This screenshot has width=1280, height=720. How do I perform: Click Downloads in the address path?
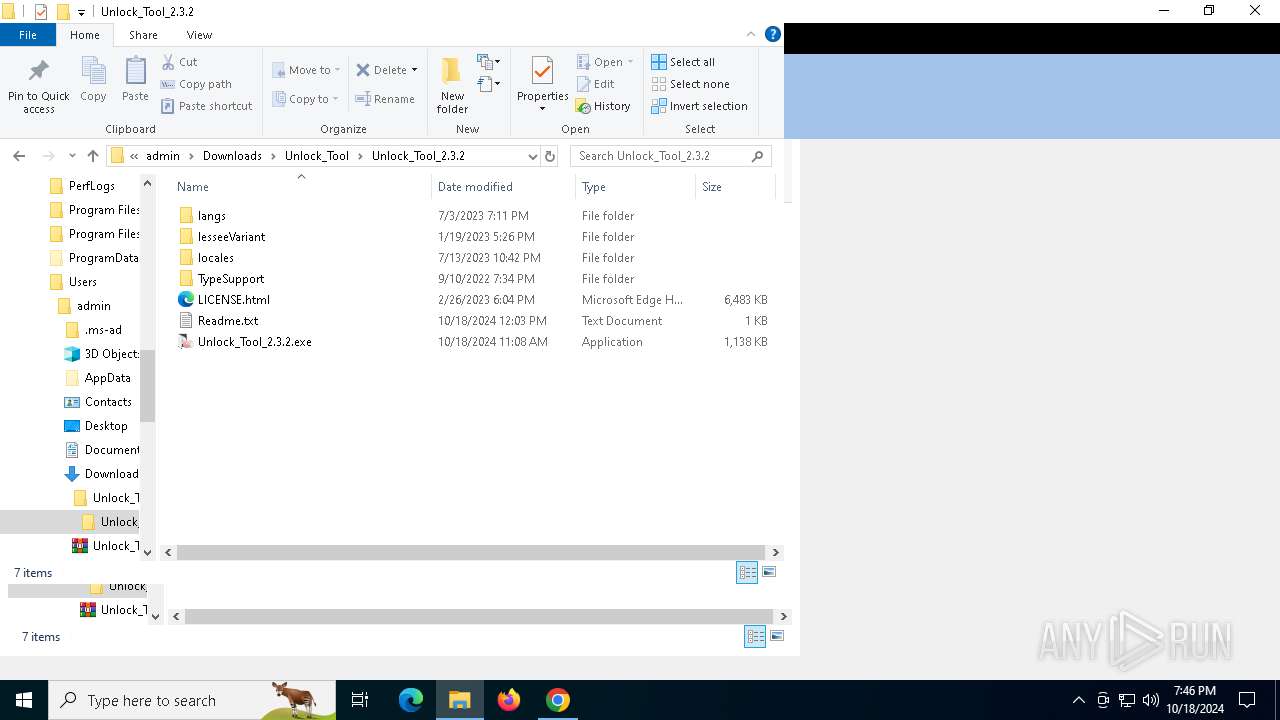(x=232, y=156)
